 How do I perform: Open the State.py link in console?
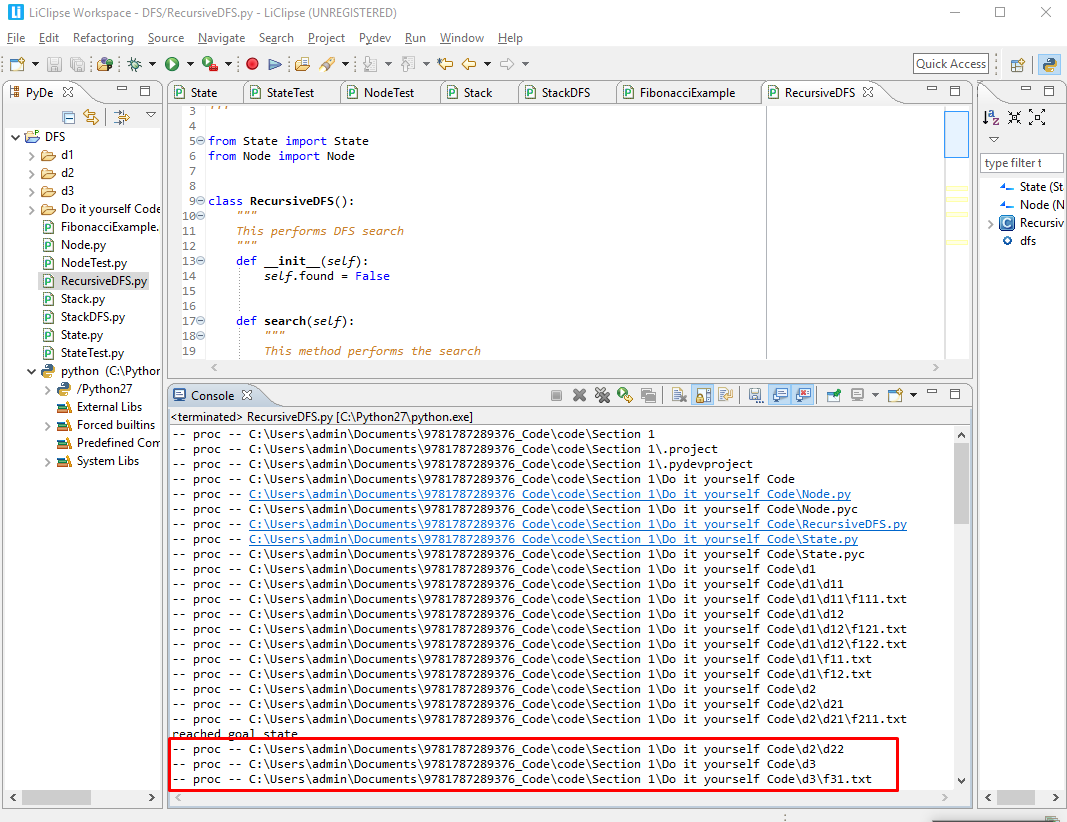click(553, 540)
